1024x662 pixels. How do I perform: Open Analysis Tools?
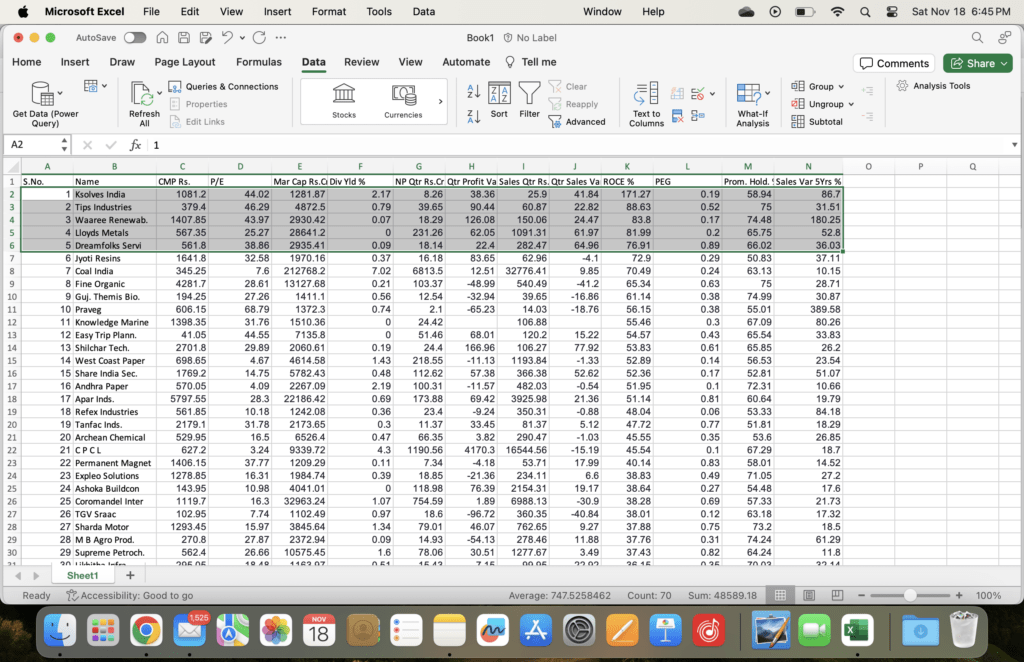[x=933, y=86]
